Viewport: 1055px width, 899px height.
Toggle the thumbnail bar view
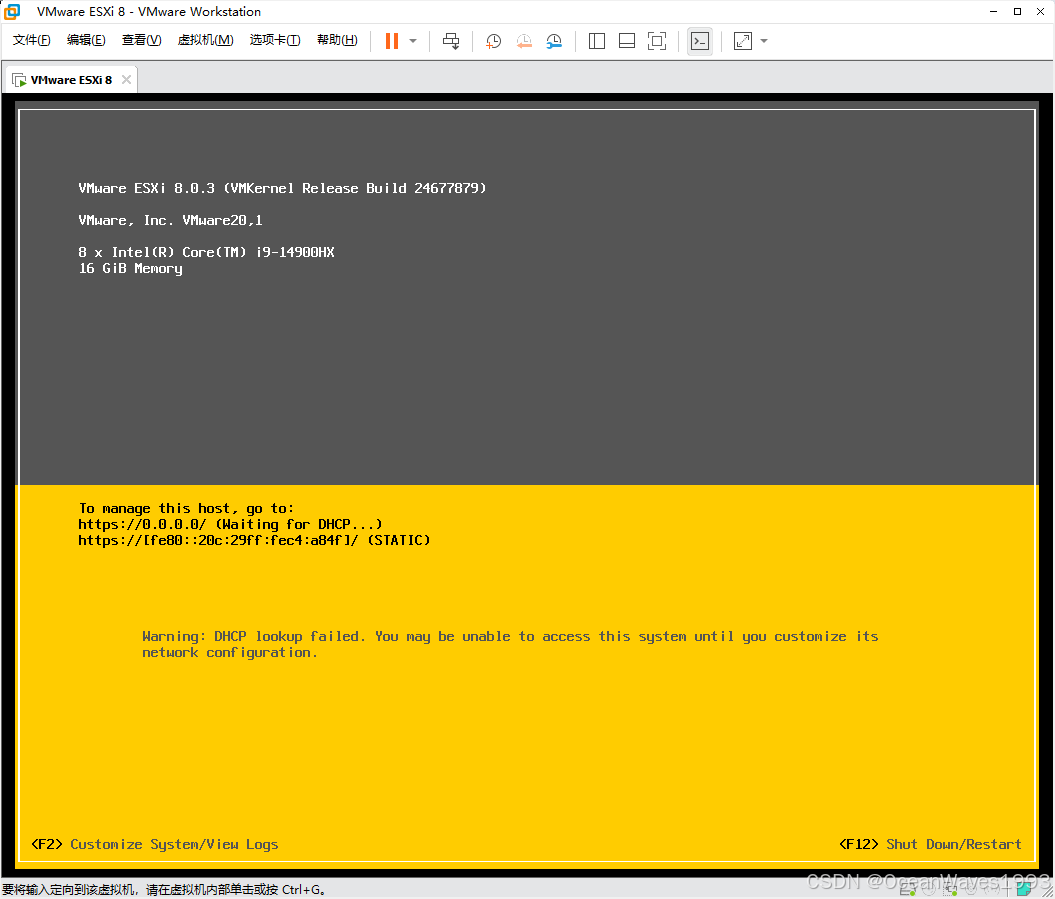click(626, 41)
